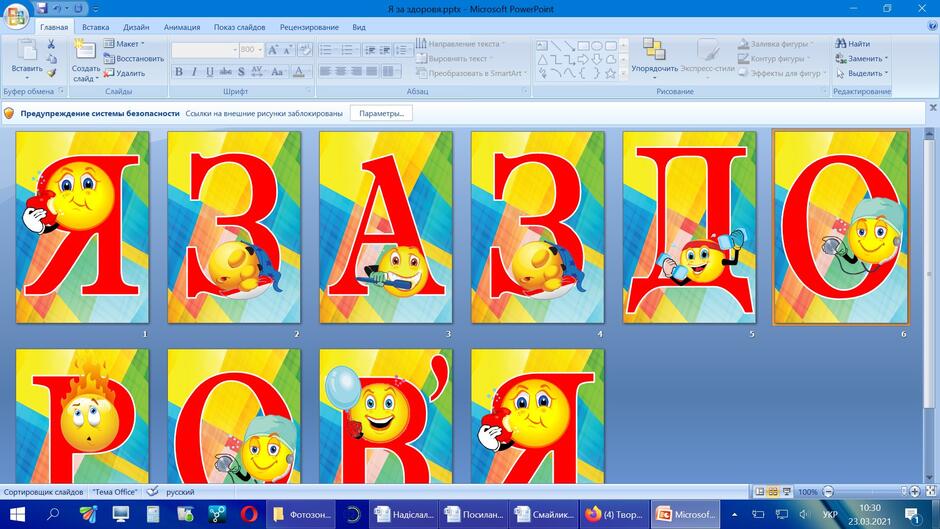Switch to Firefox (4) Твор... taskbar window
Screen dimensions: 940x529
click(614, 514)
